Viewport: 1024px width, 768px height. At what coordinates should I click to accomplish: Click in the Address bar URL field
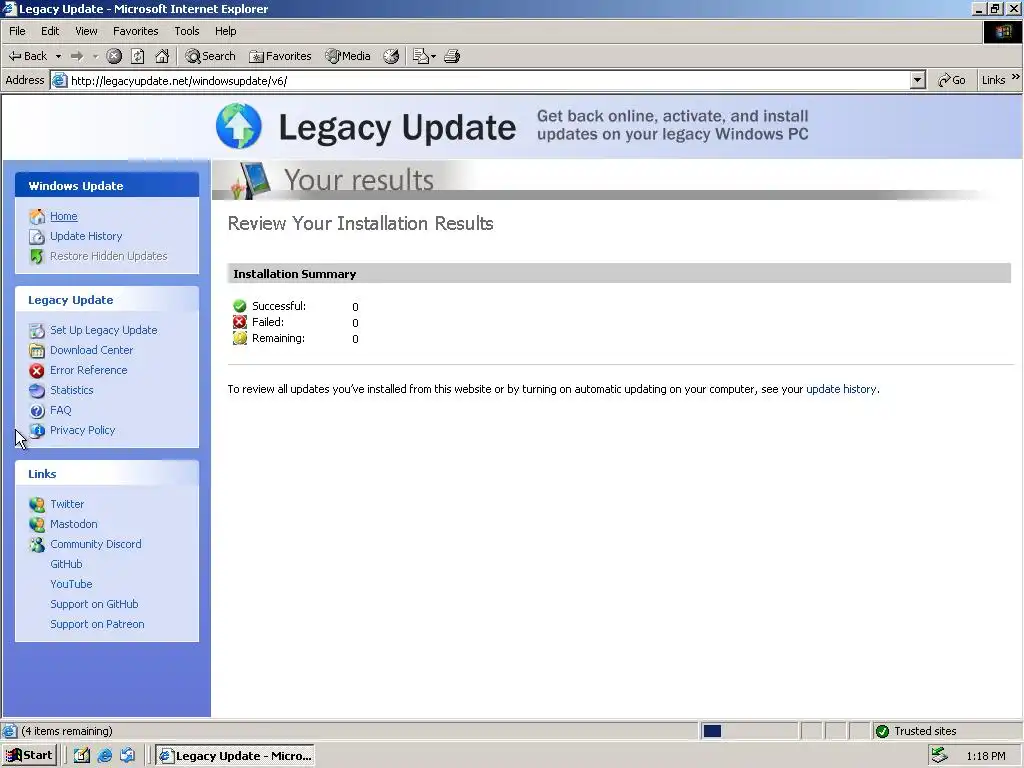483,80
